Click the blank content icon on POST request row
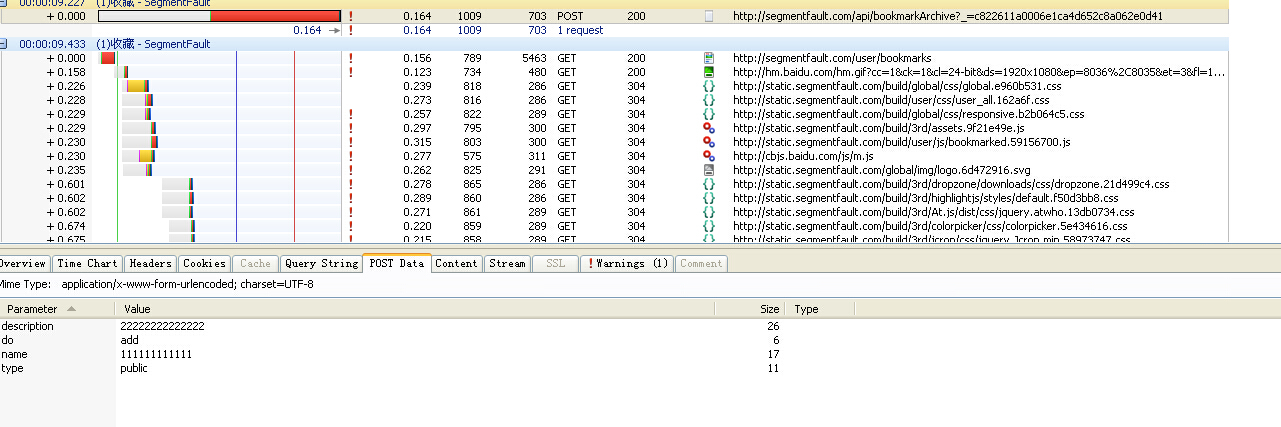Viewport: 1281px width, 427px height. 709,16
